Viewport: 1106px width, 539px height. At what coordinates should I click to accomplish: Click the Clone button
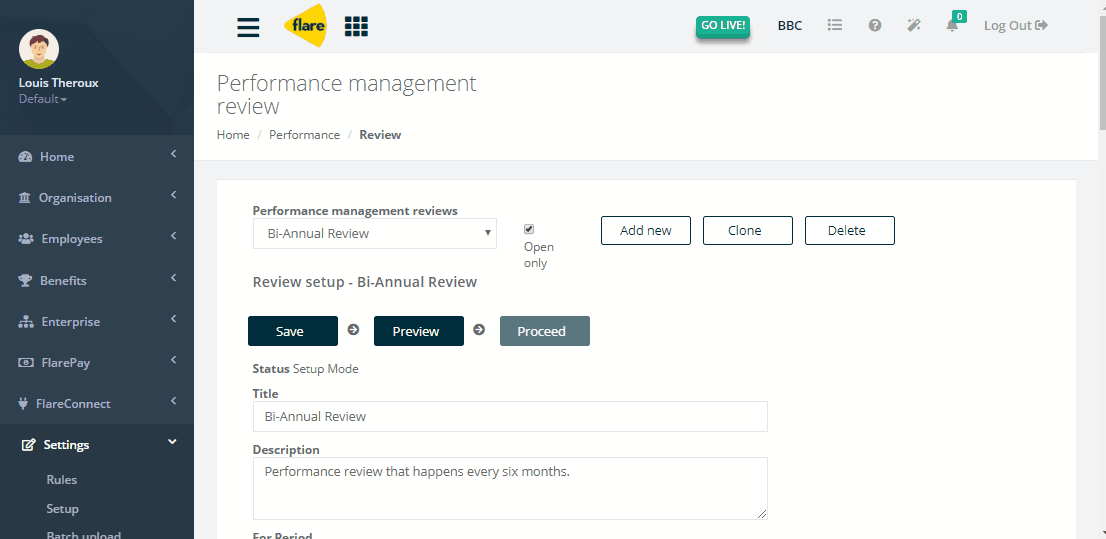[x=748, y=231]
